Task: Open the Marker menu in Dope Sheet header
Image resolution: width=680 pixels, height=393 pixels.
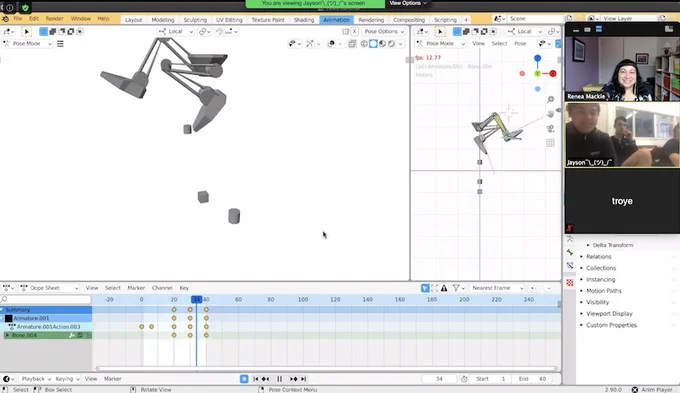Action: [136, 288]
